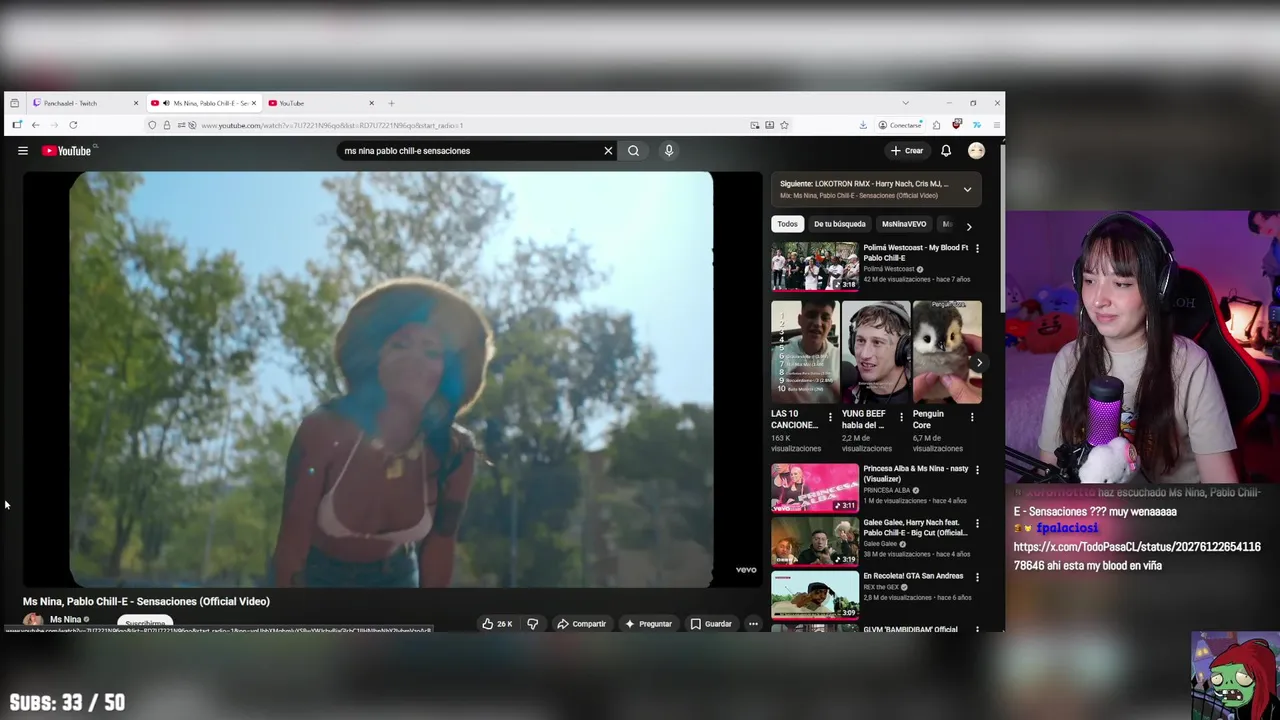Open the Ms Nina channel name link
The height and width of the screenshot is (720, 1280).
[65, 619]
